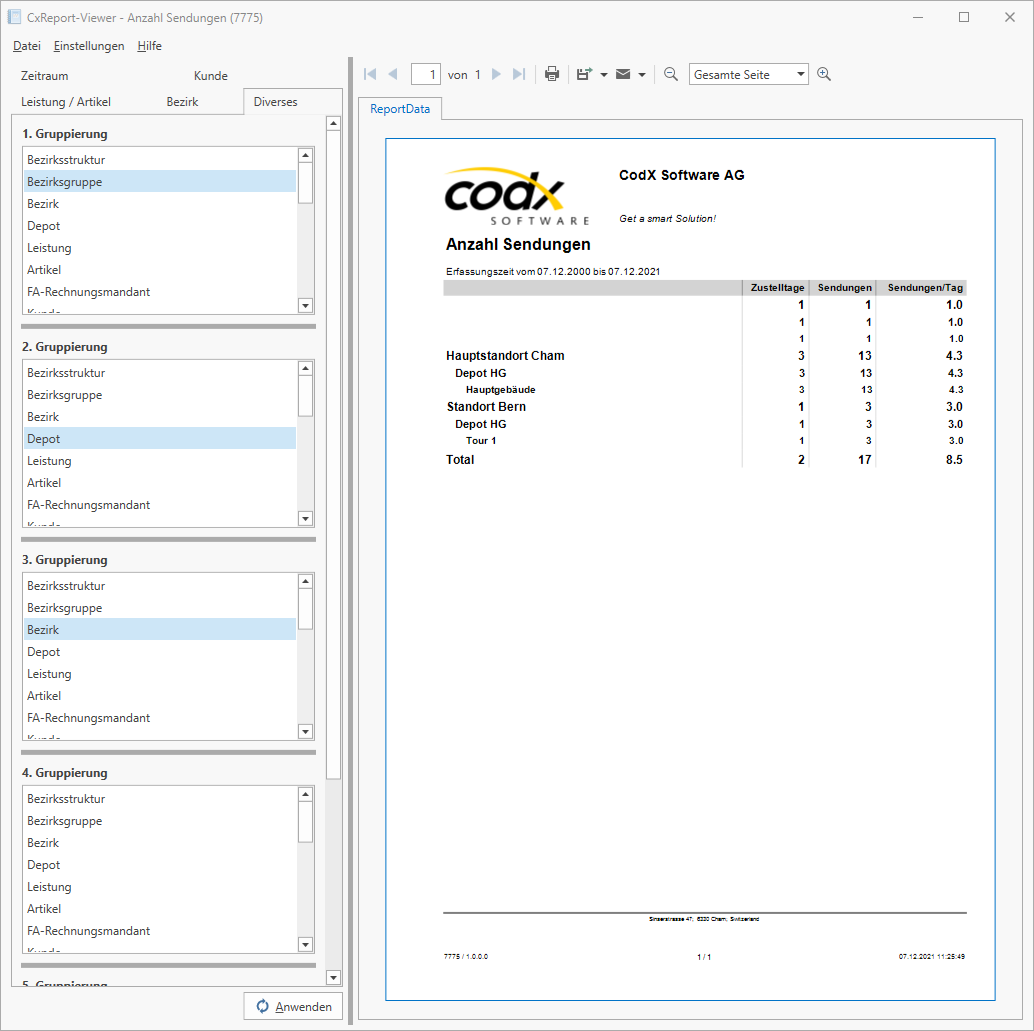Jump to the last page icon
Viewport: 1034px width, 1031px height.
coord(518,73)
